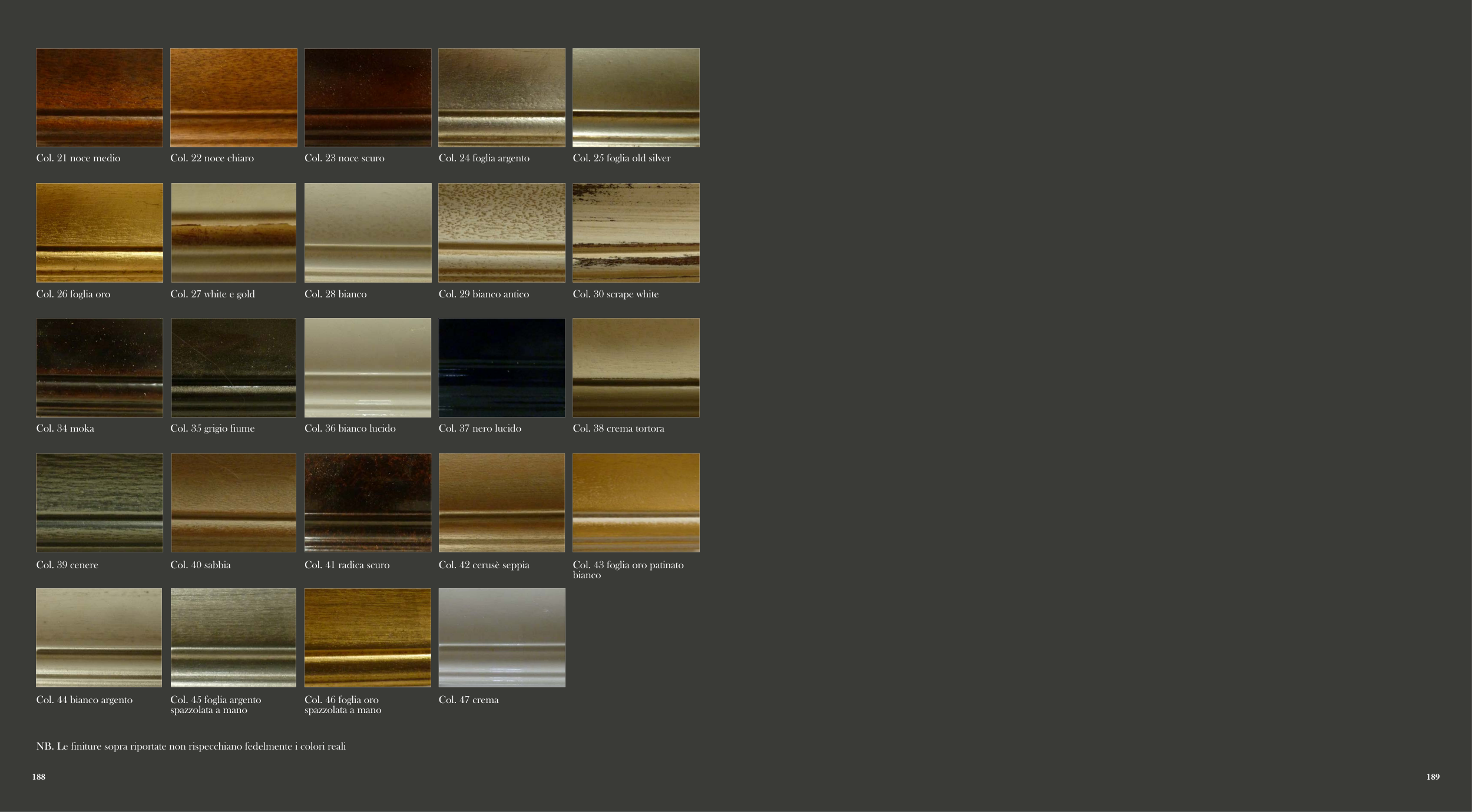Select the cenere grey wood swatch
1472x812 pixels.
(99, 502)
